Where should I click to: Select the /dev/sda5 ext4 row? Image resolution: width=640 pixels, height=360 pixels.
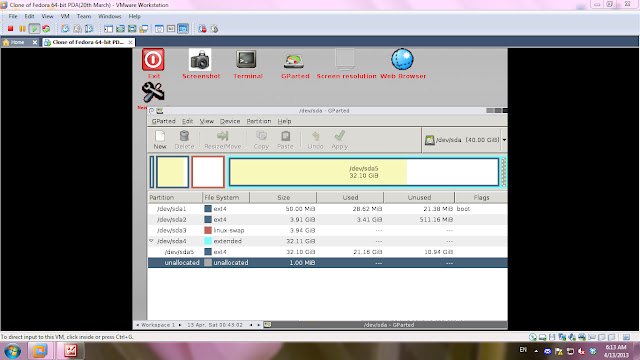(328, 252)
